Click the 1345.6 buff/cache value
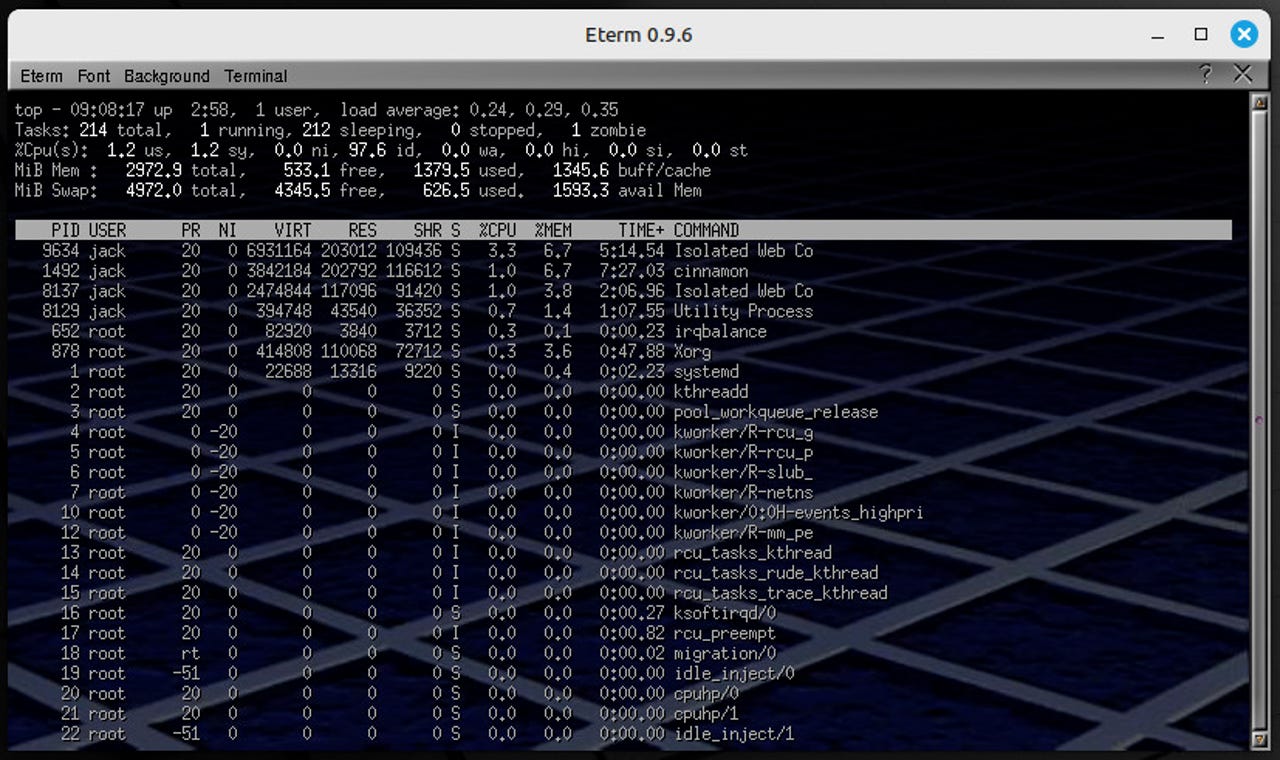Image resolution: width=1280 pixels, height=760 pixels. [x=631, y=170]
